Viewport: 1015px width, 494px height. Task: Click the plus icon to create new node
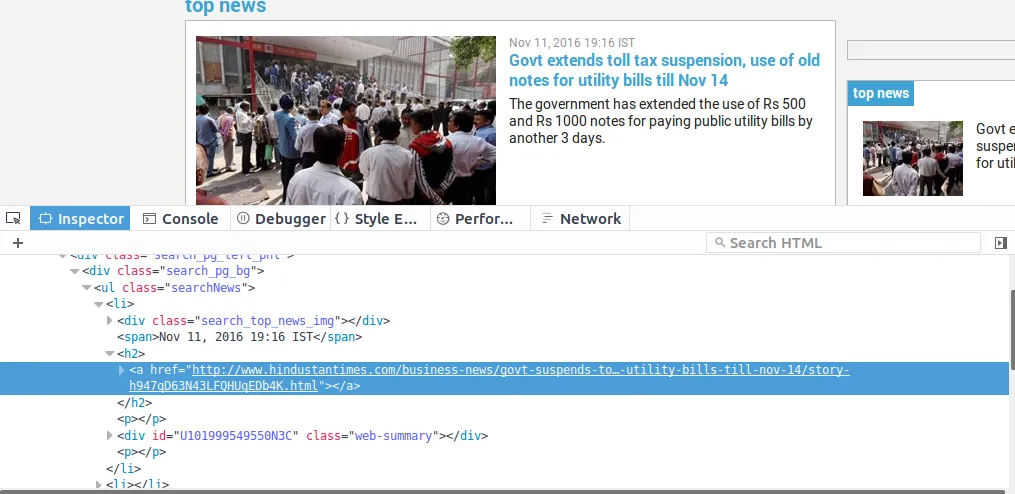(18, 243)
